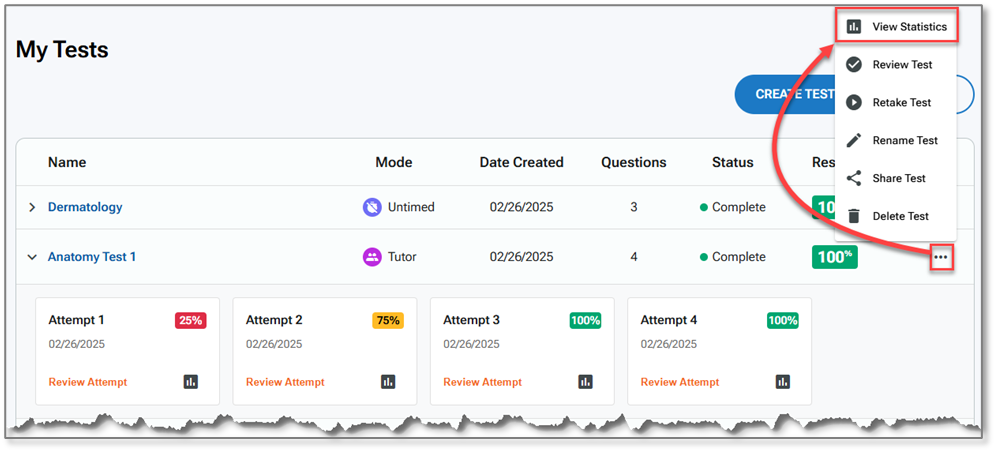Choose Rename Test from the menu

904,141
